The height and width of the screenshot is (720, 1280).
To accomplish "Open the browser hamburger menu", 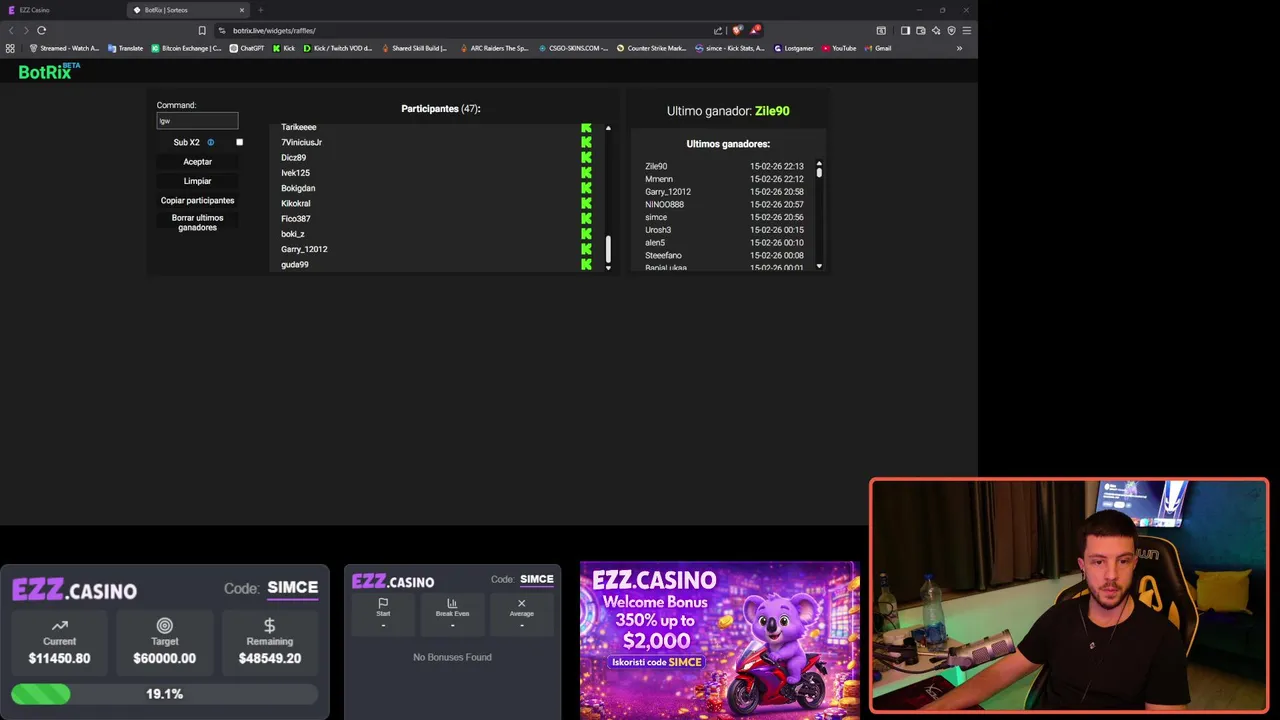I will (x=966, y=30).
